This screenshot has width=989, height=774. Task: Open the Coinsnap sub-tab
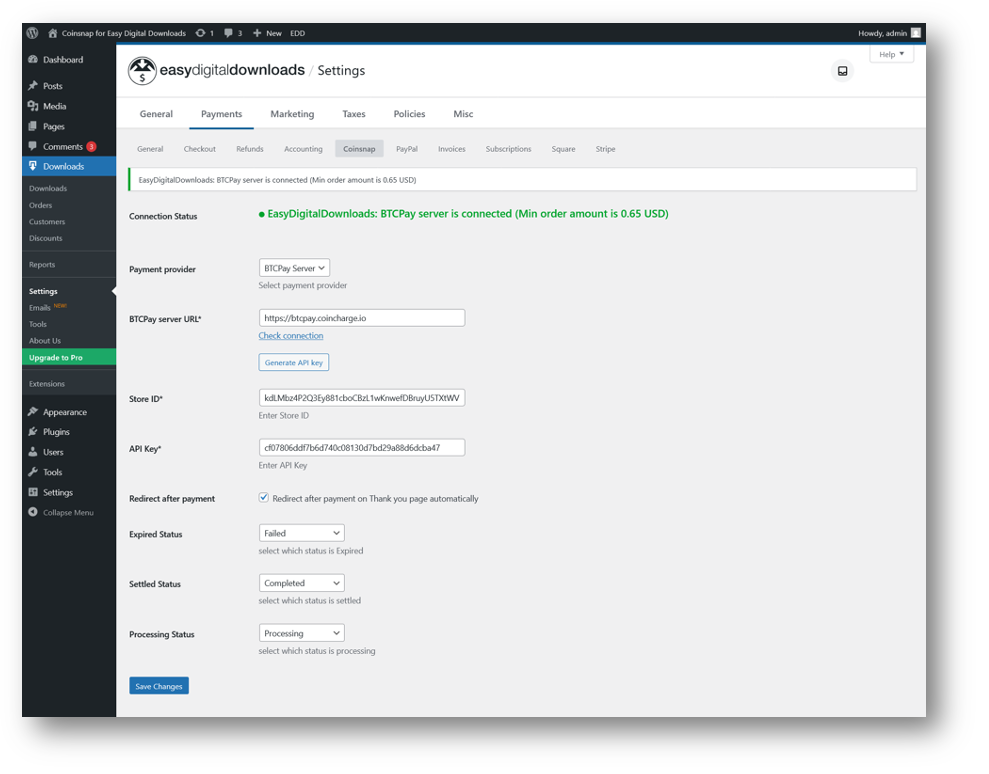[x=359, y=149]
